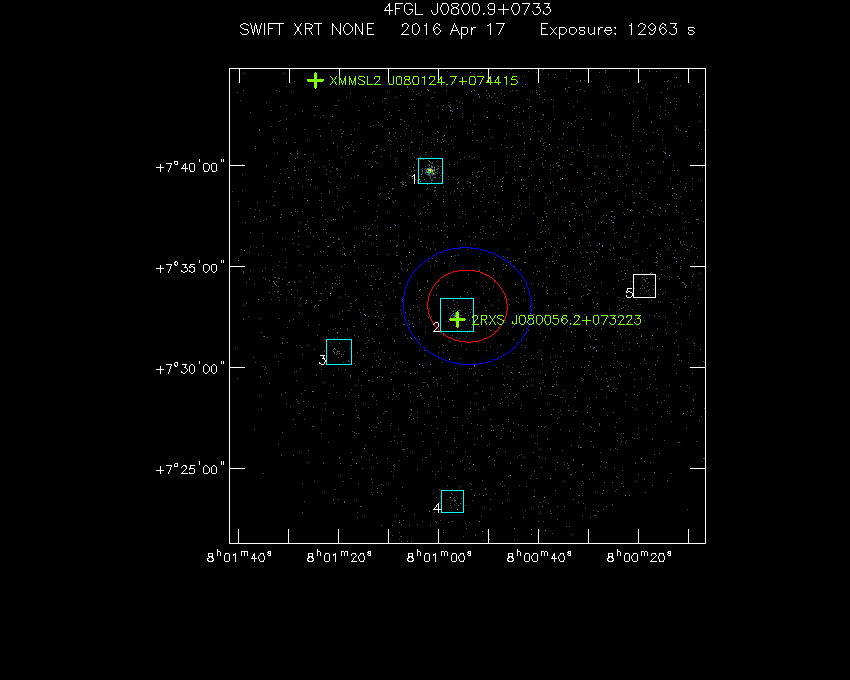
Task: Click the source number label 1
Action: [414, 179]
